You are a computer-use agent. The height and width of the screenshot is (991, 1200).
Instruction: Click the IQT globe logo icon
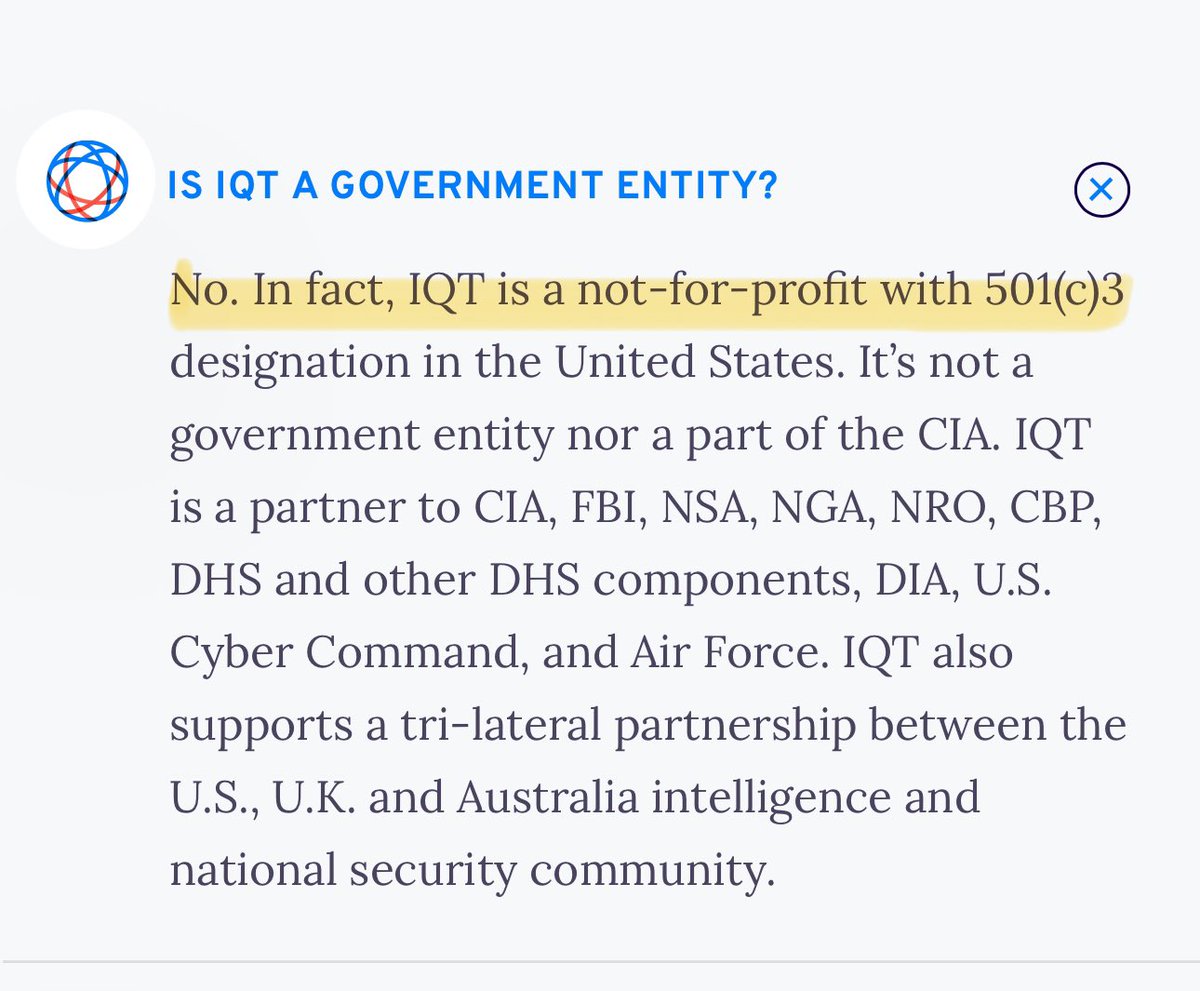pyautogui.click(x=87, y=181)
